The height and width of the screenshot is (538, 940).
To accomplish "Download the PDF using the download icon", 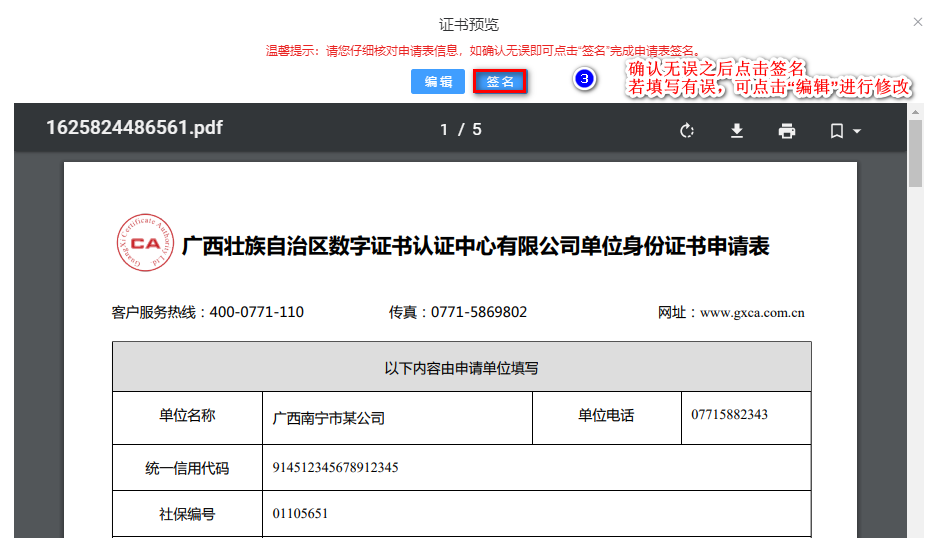I will tap(737, 131).
